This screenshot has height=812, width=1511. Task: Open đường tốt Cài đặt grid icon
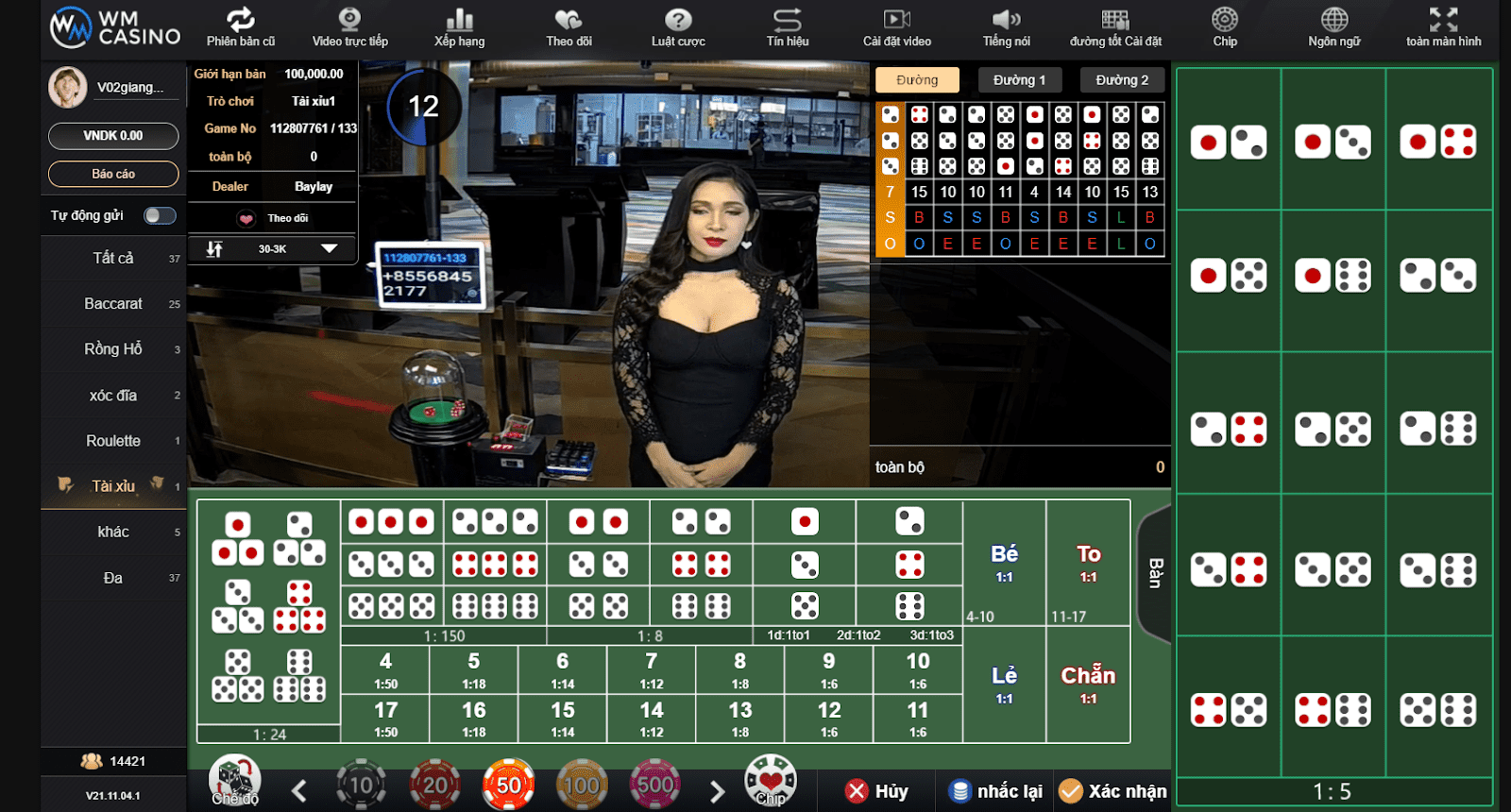click(1115, 20)
